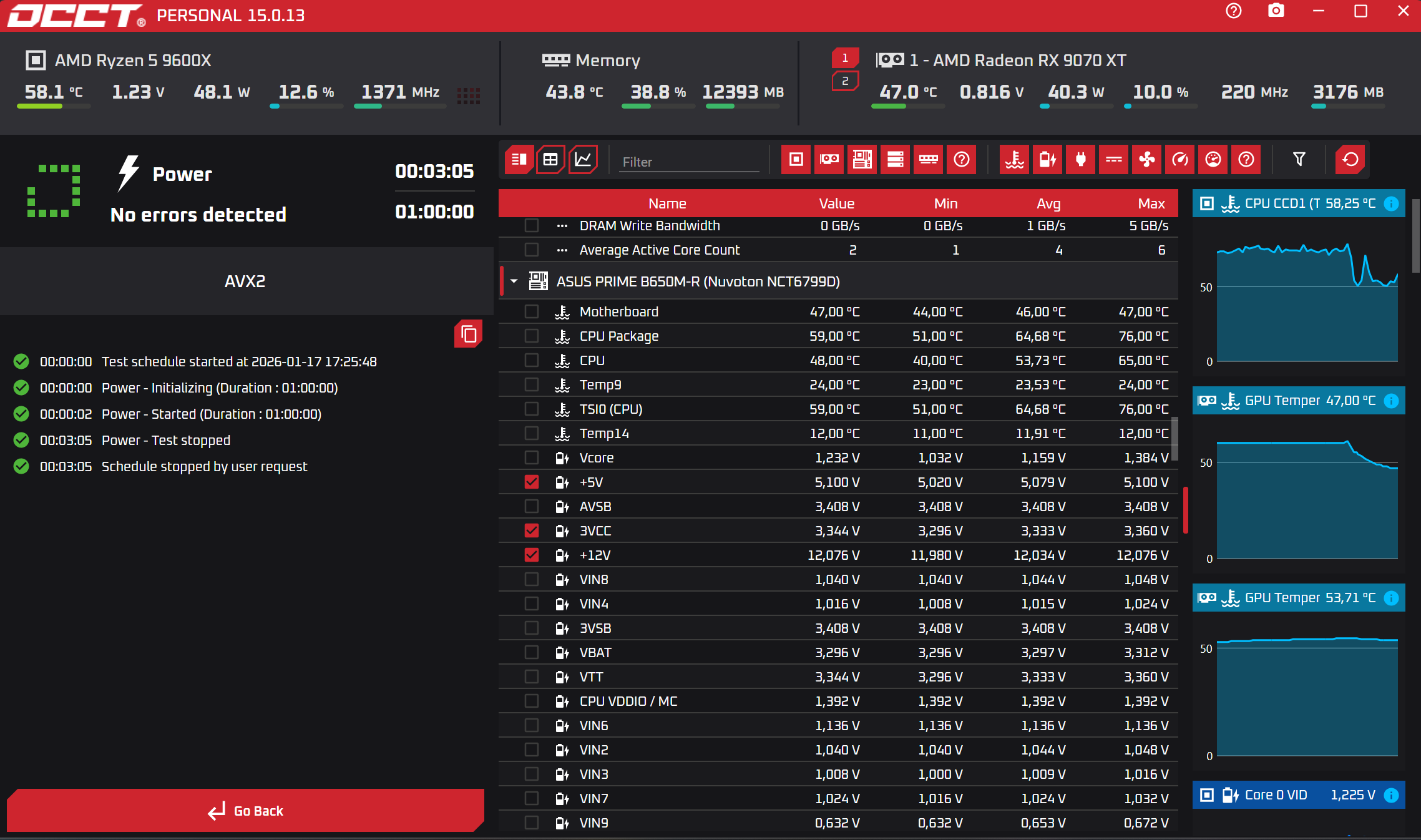Viewport: 1421px width, 840px height.
Task: Check the VBAT checkbox
Action: [532, 652]
